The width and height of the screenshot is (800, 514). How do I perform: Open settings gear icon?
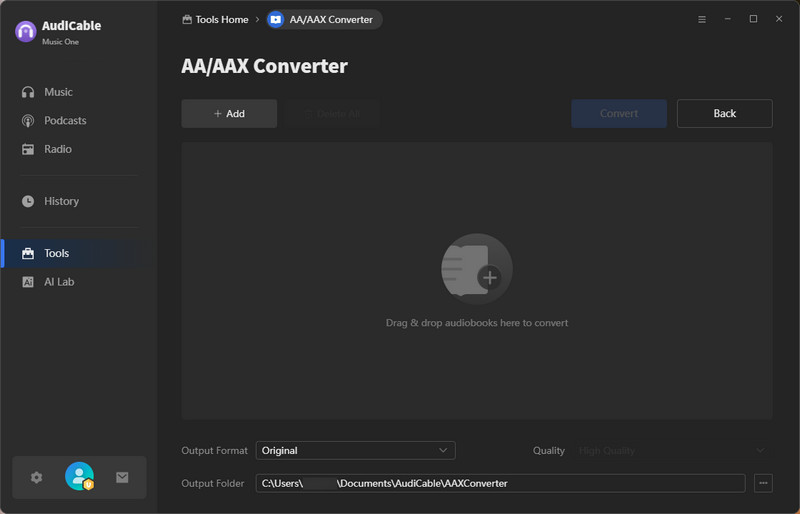pos(36,477)
